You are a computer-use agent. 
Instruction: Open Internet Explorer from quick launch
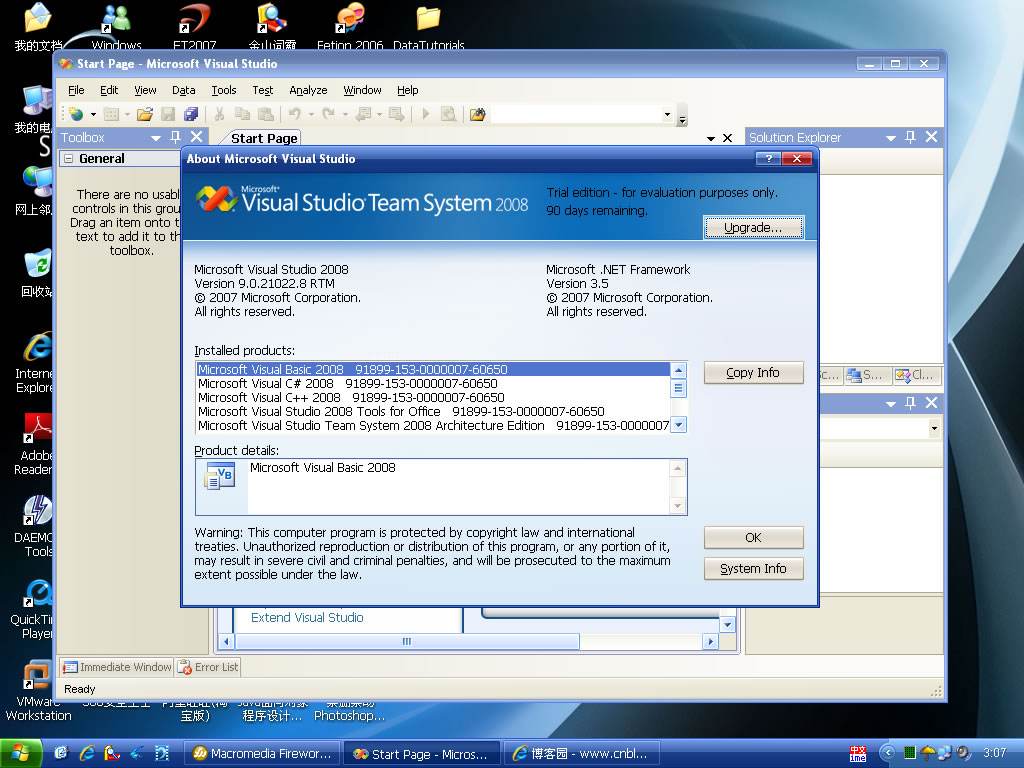87,753
